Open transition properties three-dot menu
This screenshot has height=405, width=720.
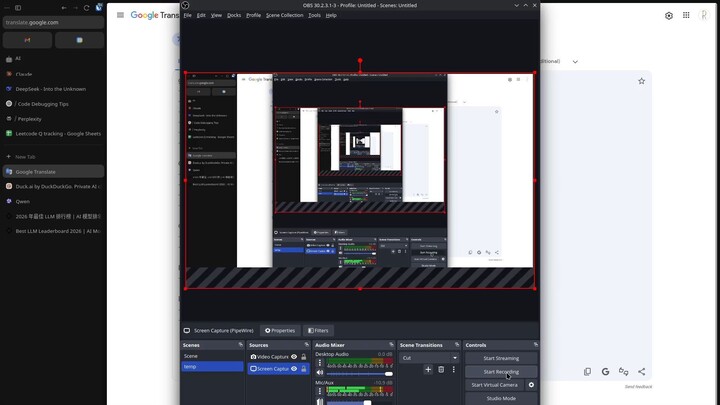tap(453, 370)
